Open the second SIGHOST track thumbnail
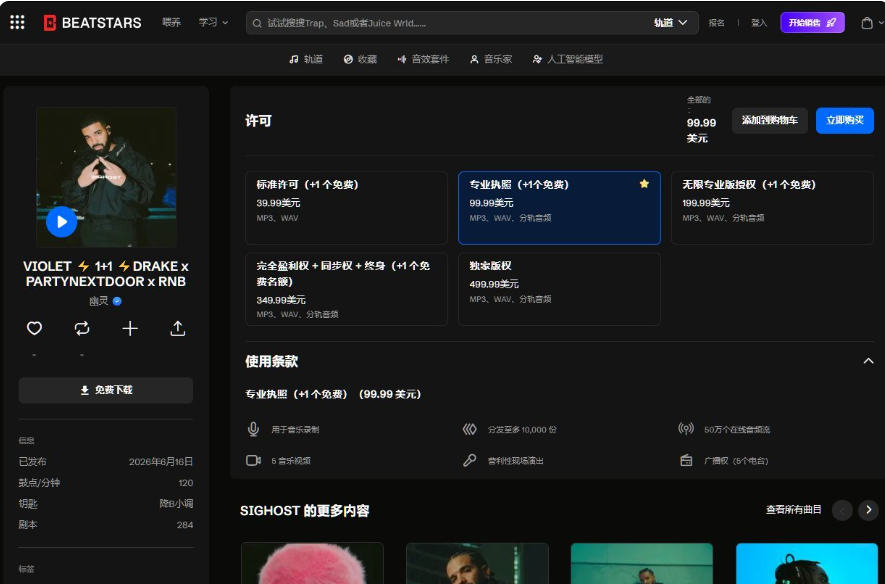The height and width of the screenshot is (584, 885). tap(477, 563)
